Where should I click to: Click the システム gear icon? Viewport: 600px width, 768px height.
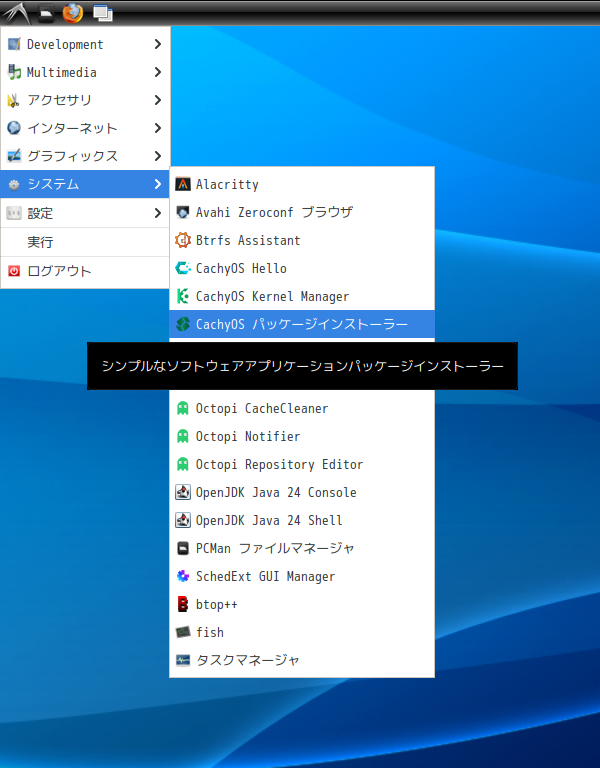pos(14,184)
